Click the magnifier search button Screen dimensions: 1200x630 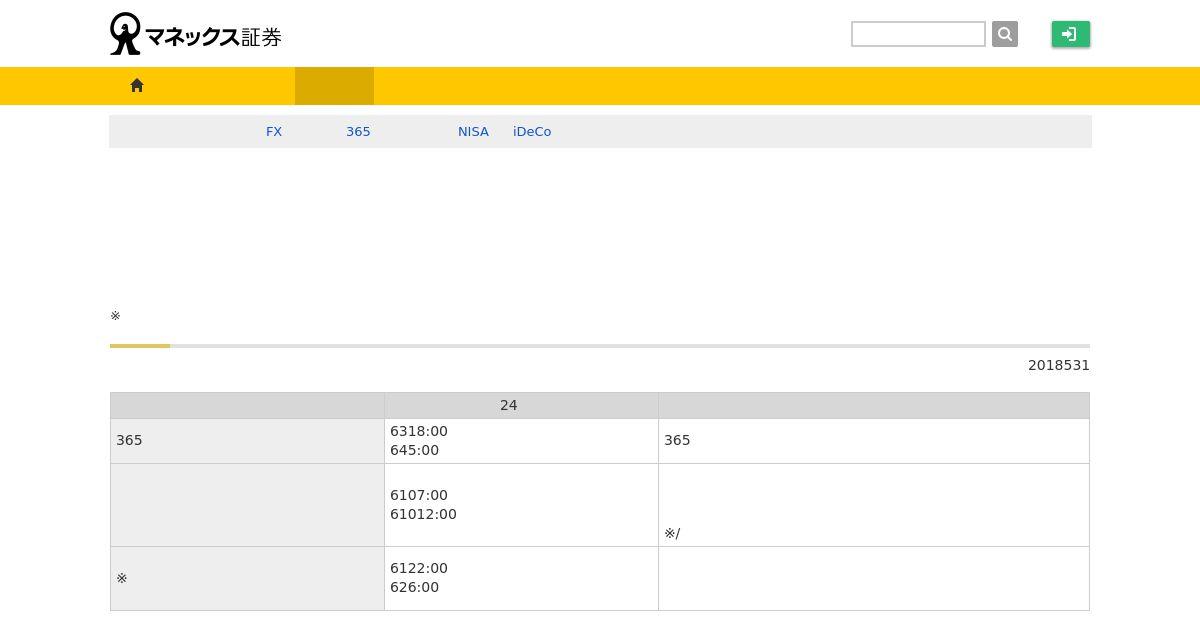pos(1005,34)
